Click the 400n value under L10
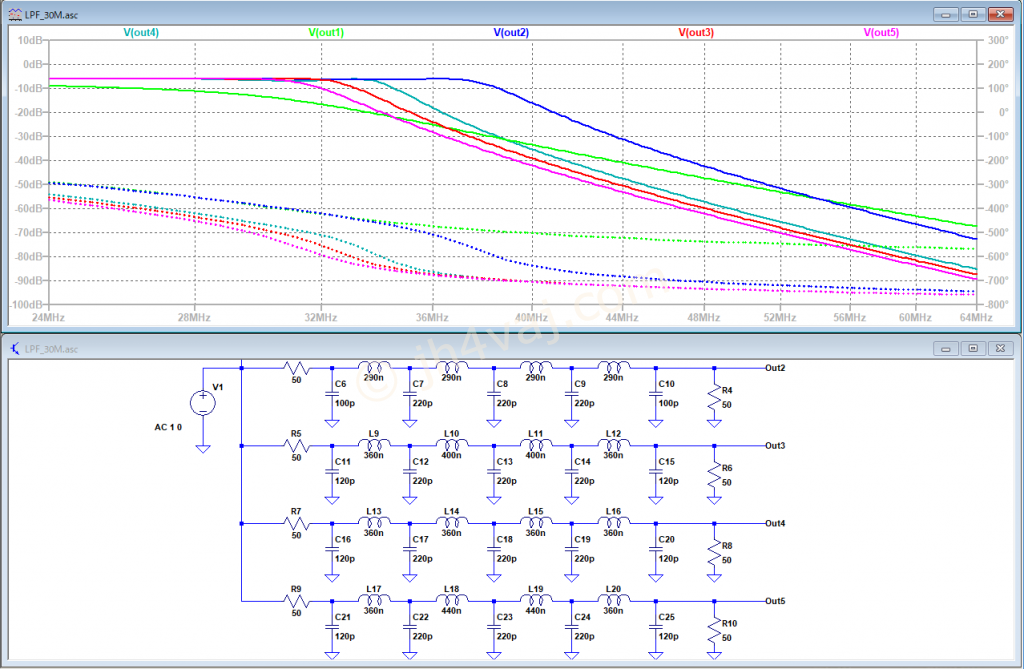This screenshot has width=1024, height=669. coord(451,455)
